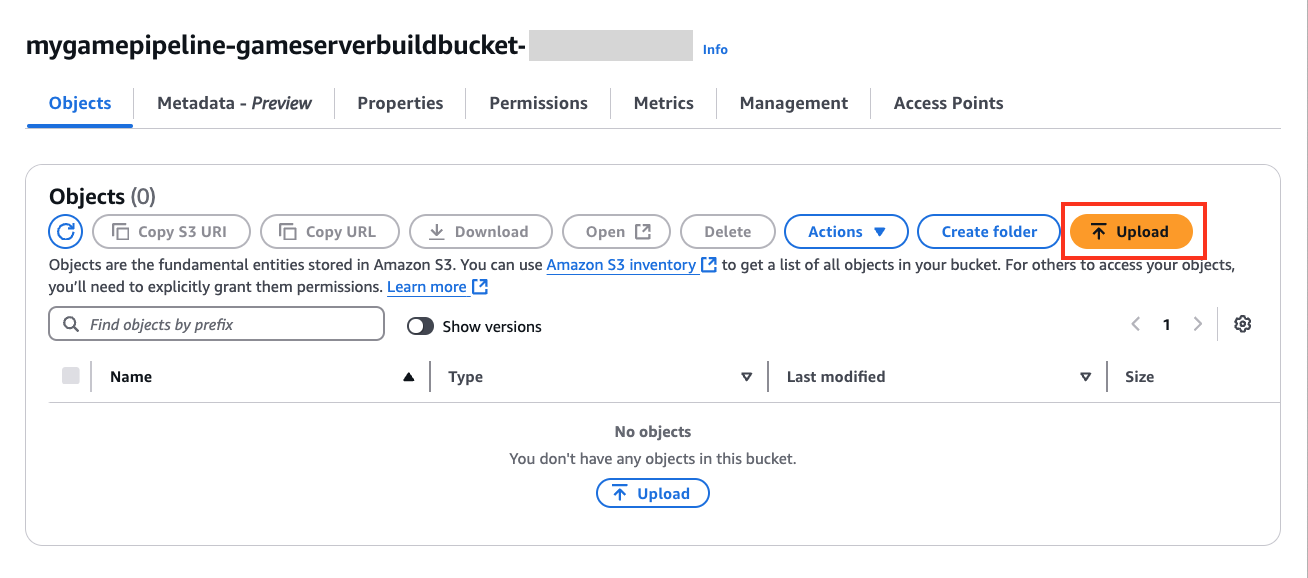Open the Actions dropdown
This screenshot has width=1308, height=578.
[846, 231]
